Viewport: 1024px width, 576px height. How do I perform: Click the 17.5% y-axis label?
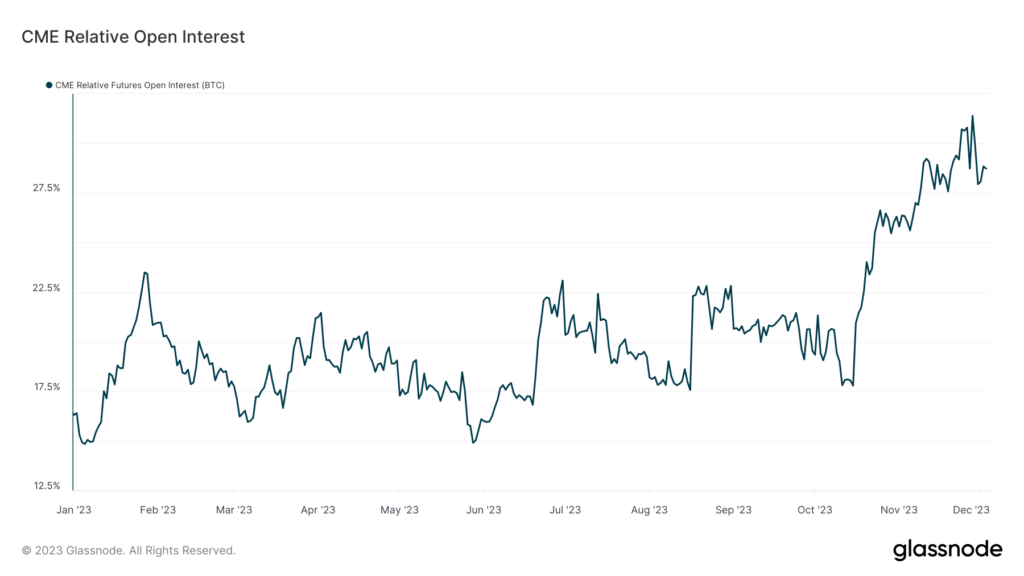coord(46,387)
